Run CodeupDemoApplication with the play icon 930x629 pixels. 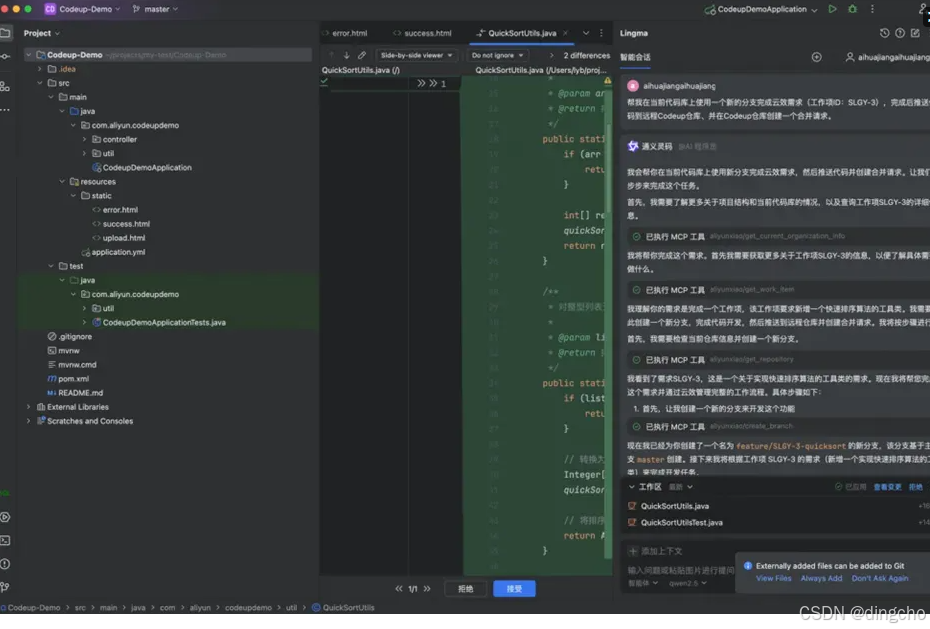coord(832,9)
